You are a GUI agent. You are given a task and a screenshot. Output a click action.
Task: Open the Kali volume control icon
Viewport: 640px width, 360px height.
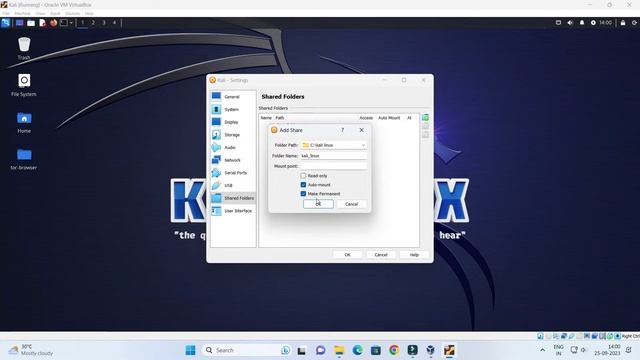click(570, 23)
